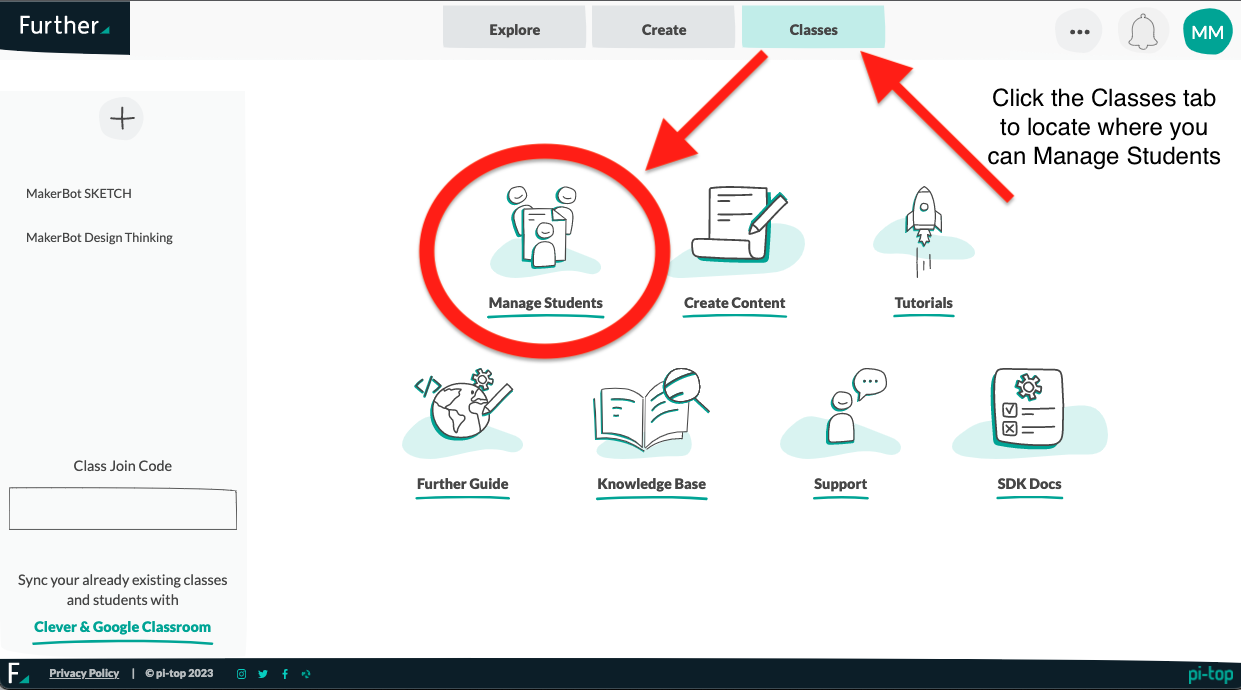Click the SDK Docs checklist icon
1241x690 pixels.
click(1029, 412)
